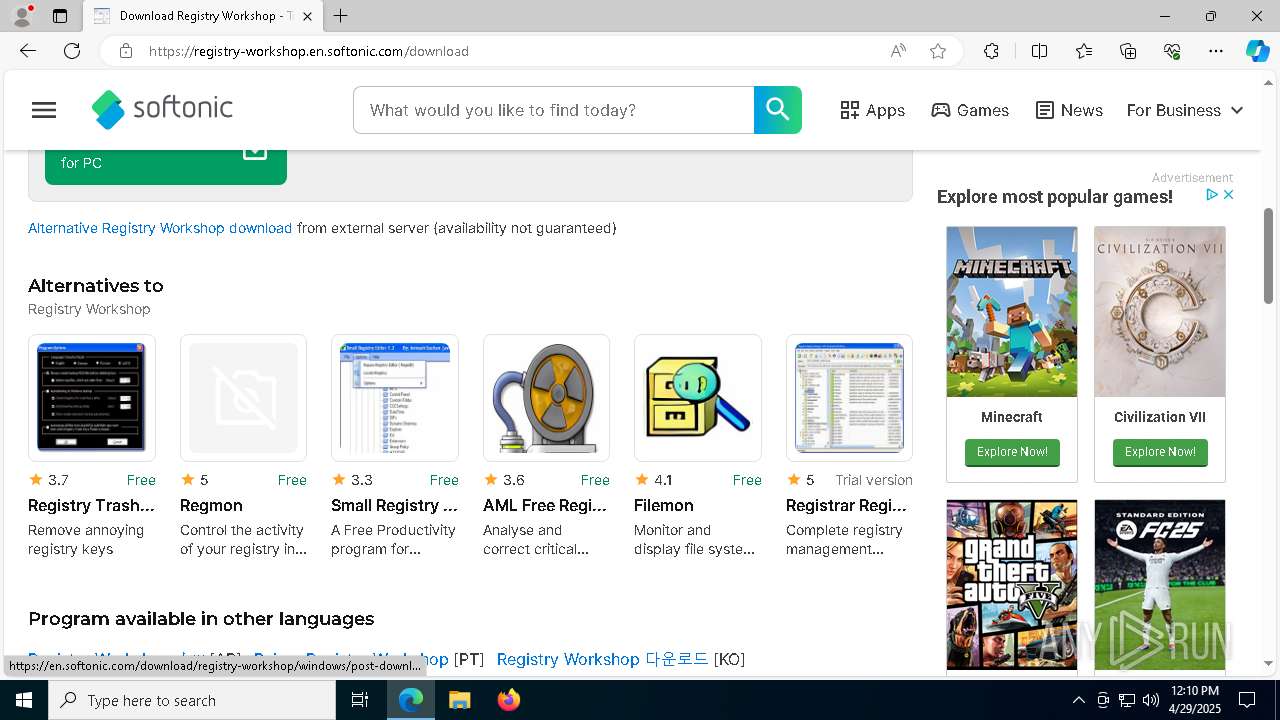Refresh the page

[x=72, y=51]
